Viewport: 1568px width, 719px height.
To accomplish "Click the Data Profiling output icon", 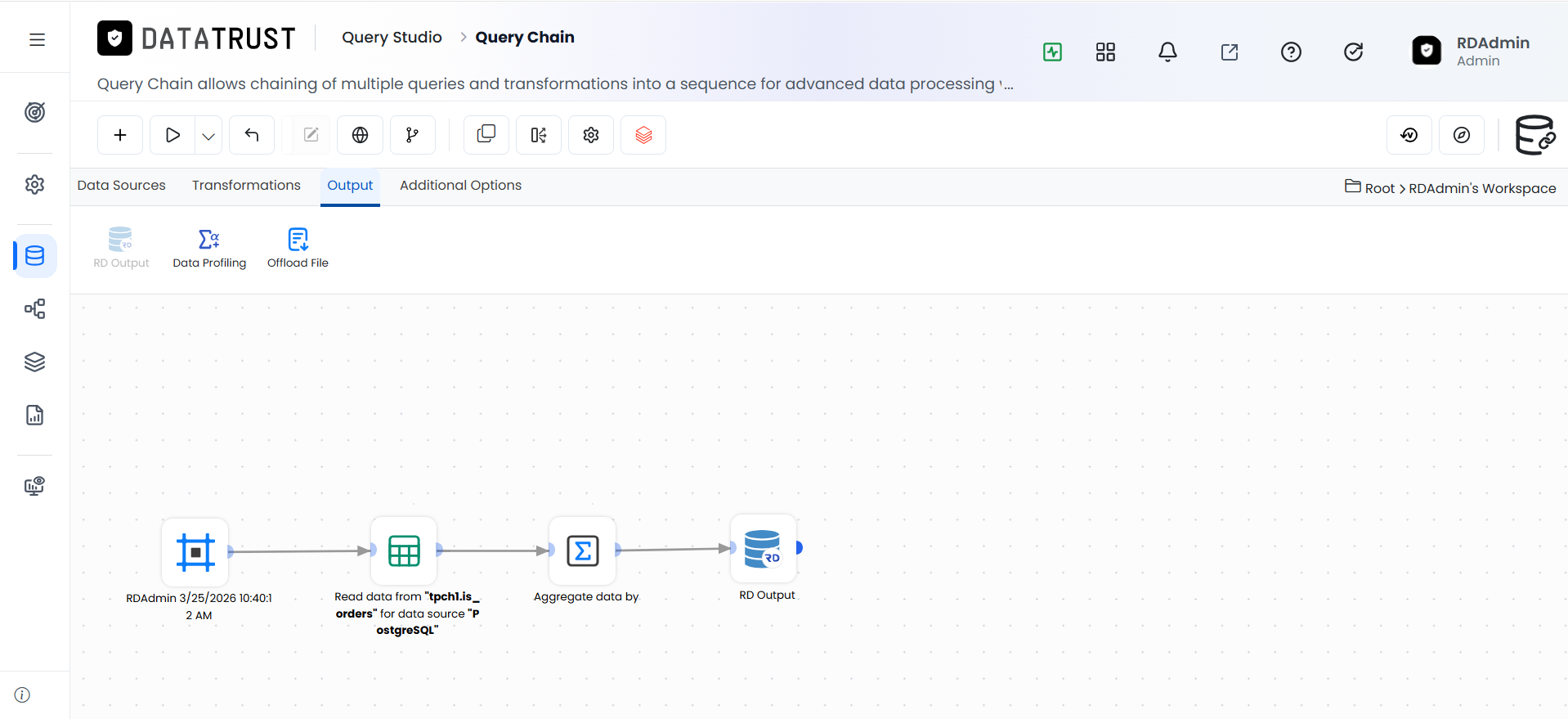I will coord(209,240).
